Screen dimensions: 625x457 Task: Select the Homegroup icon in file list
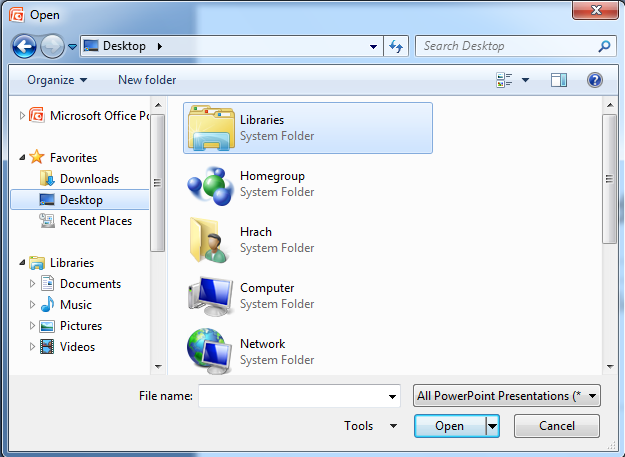tap(209, 183)
